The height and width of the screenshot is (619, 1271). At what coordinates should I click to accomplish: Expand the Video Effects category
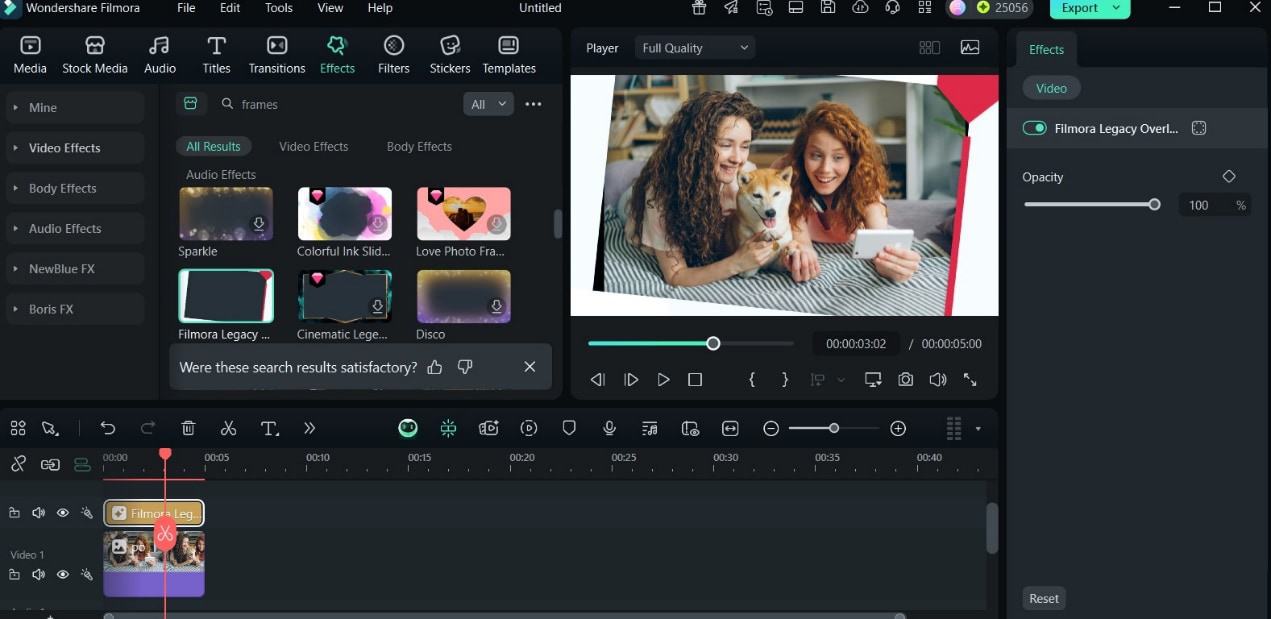pyautogui.click(x=75, y=148)
